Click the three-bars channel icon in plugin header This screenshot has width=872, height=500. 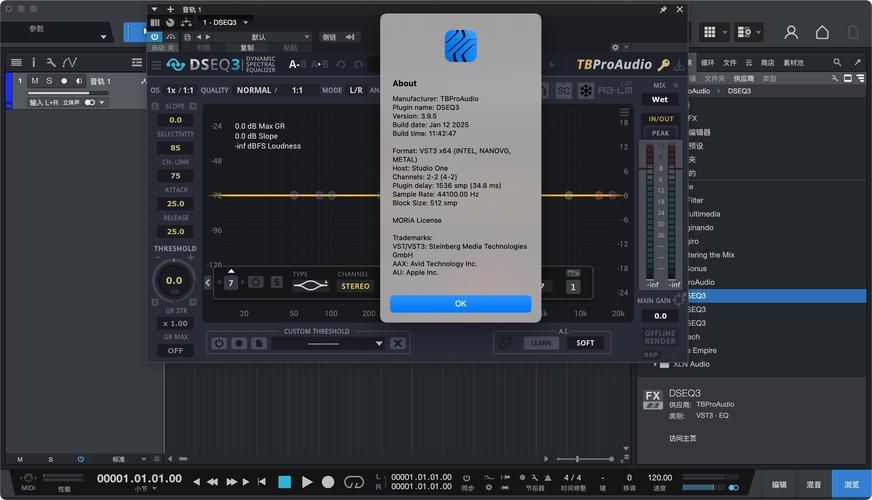coord(155,22)
